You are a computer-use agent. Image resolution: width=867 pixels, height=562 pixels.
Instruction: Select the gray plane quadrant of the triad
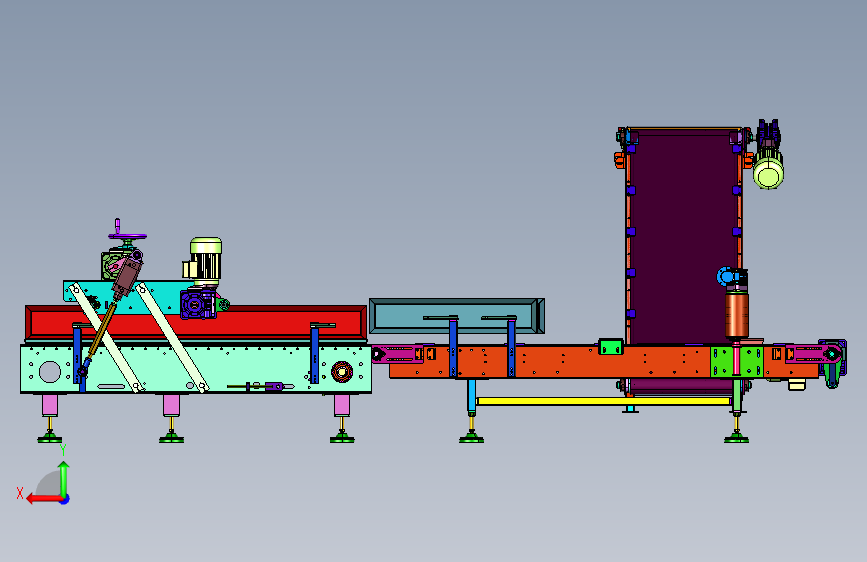click(x=49, y=484)
